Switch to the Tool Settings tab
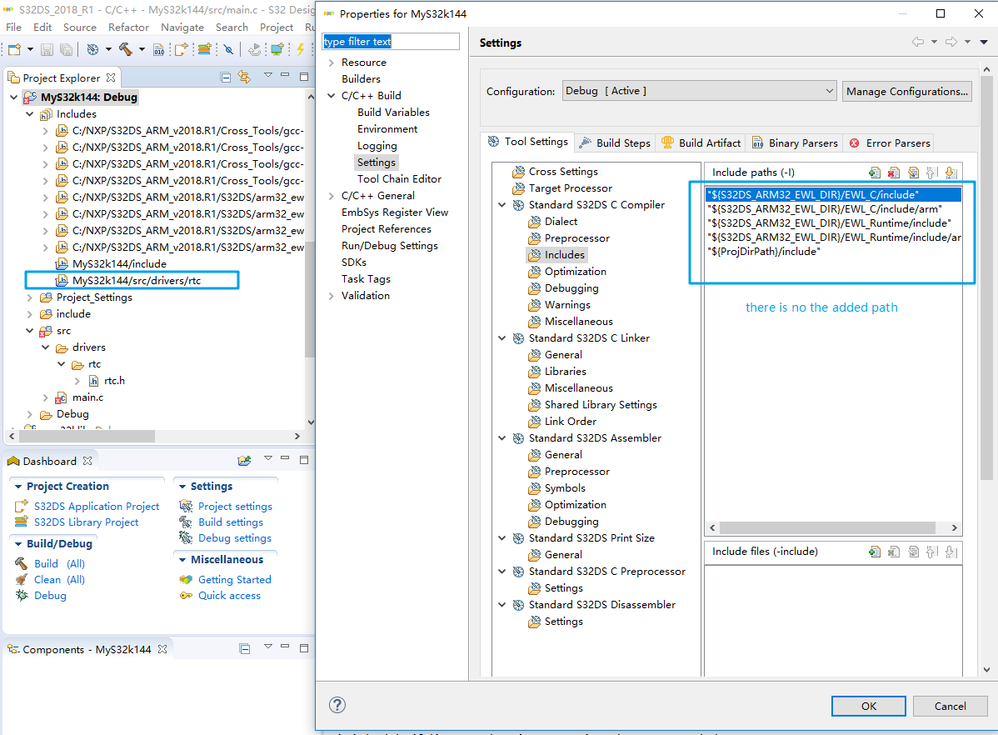The height and width of the screenshot is (735, 998). pyautogui.click(x=528, y=142)
